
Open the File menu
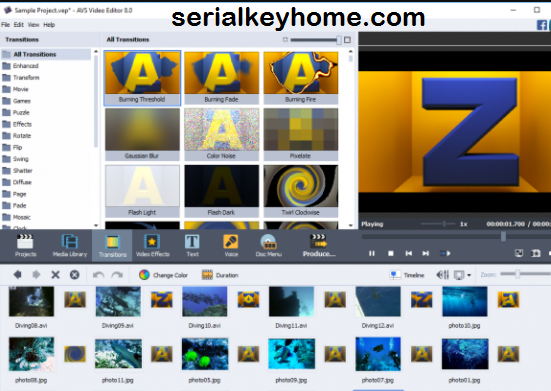pos(5,25)
